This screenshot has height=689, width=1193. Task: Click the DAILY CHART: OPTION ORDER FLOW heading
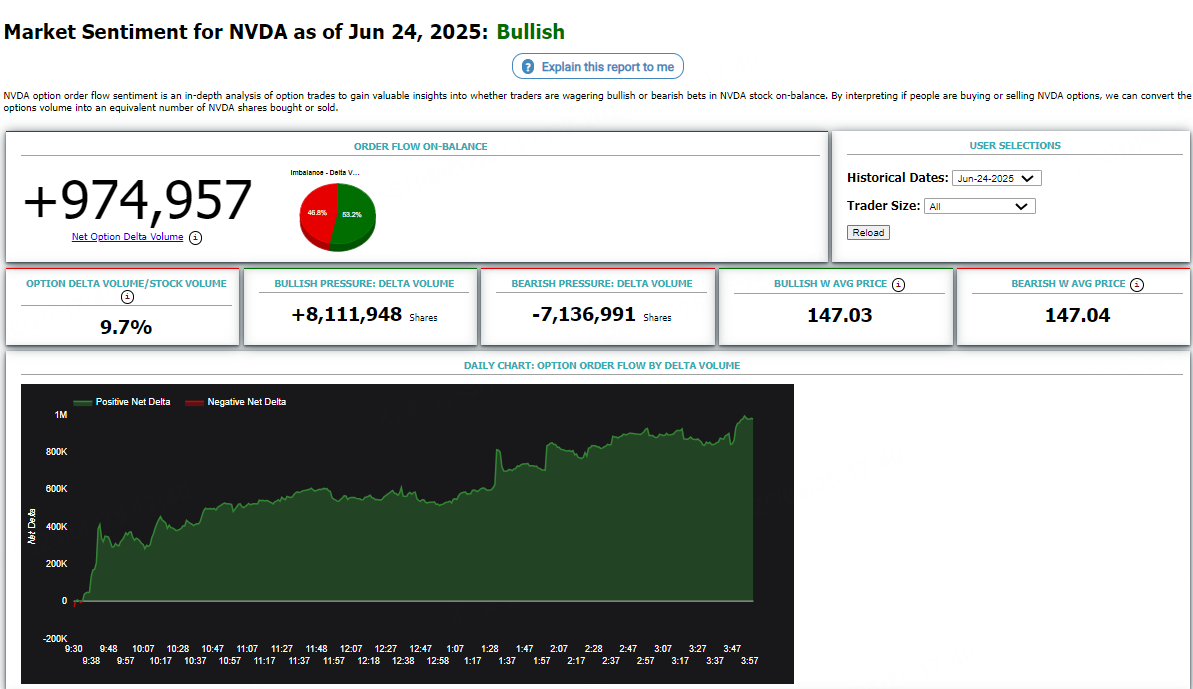[x=602, y=366]
